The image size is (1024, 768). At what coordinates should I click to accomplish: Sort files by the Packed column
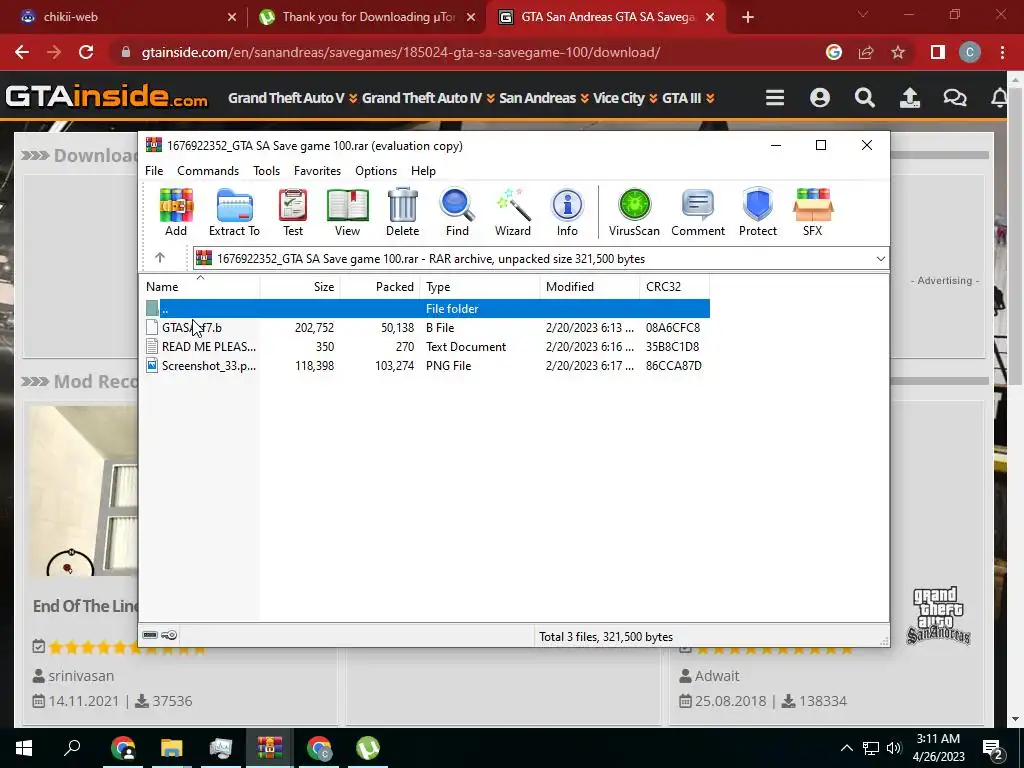[x=380, y=287]
